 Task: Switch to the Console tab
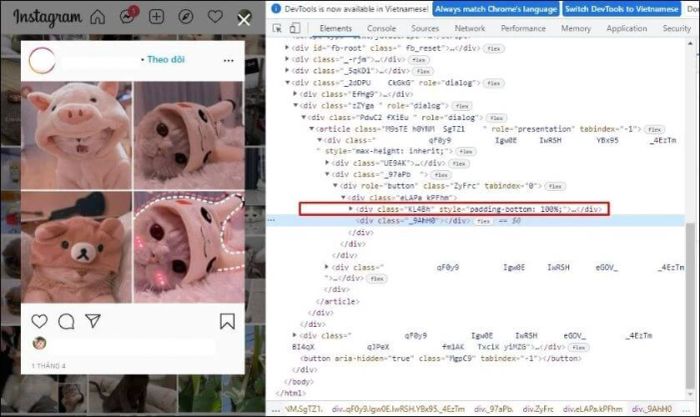click(x=381, y=29)
